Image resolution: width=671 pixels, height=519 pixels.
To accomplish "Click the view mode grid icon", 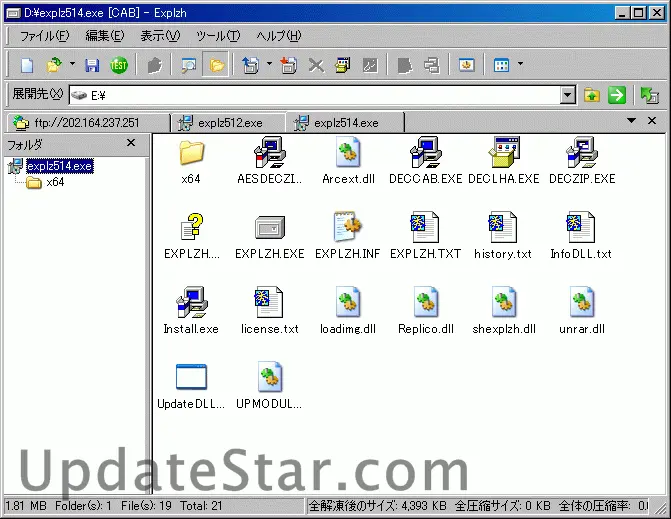I will 502,65.
